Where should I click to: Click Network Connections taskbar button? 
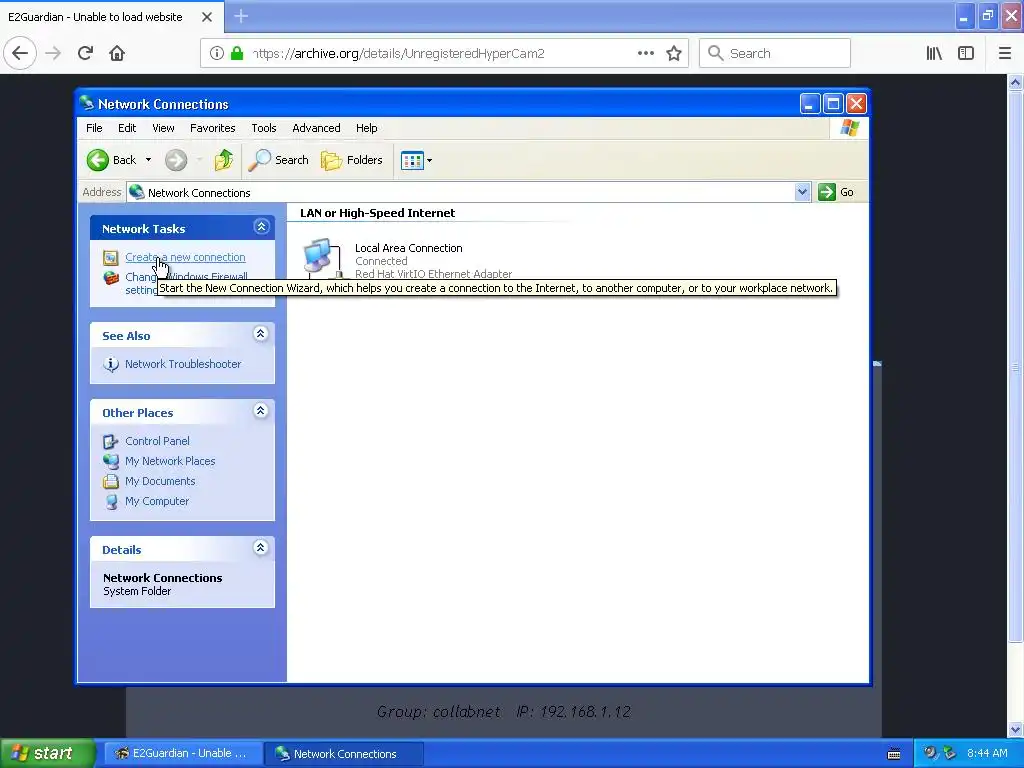344,754
